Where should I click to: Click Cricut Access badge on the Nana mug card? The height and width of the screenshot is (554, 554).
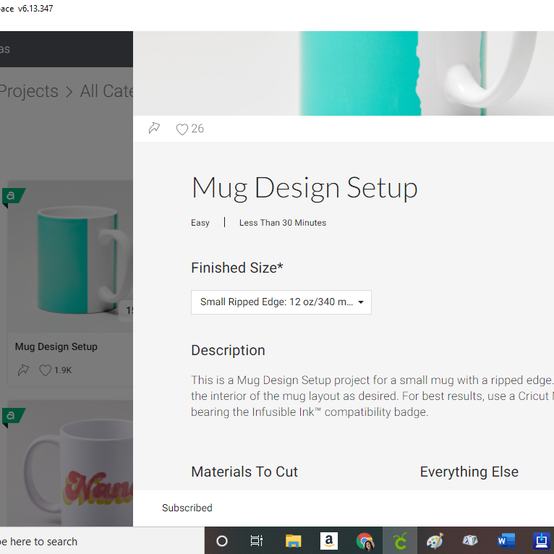13,417
